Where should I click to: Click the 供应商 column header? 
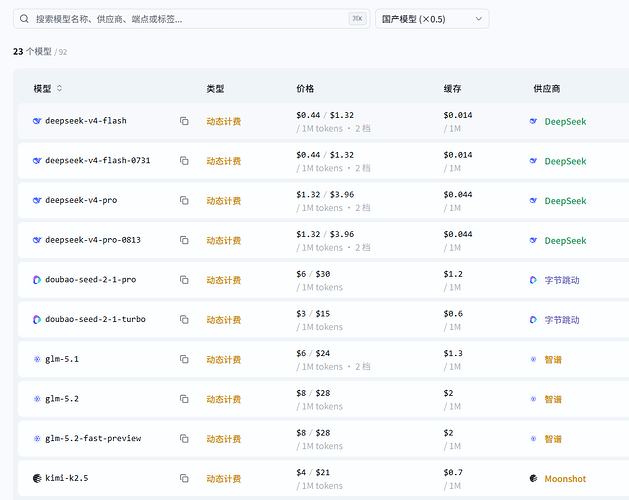(x=546, y=89)
